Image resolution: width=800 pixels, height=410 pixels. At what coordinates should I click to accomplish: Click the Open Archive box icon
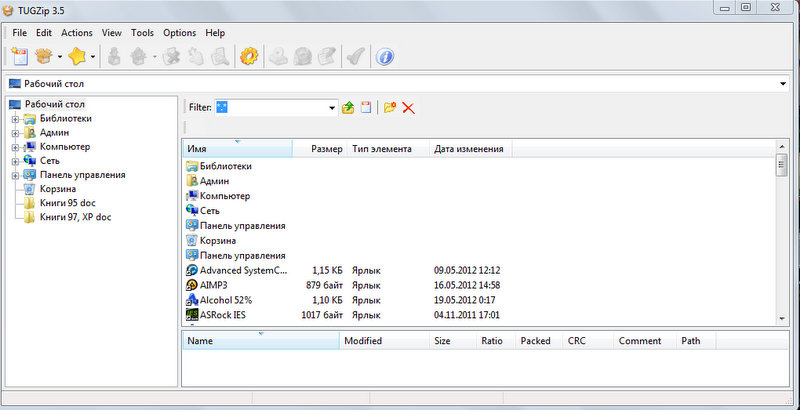point(44,57)
